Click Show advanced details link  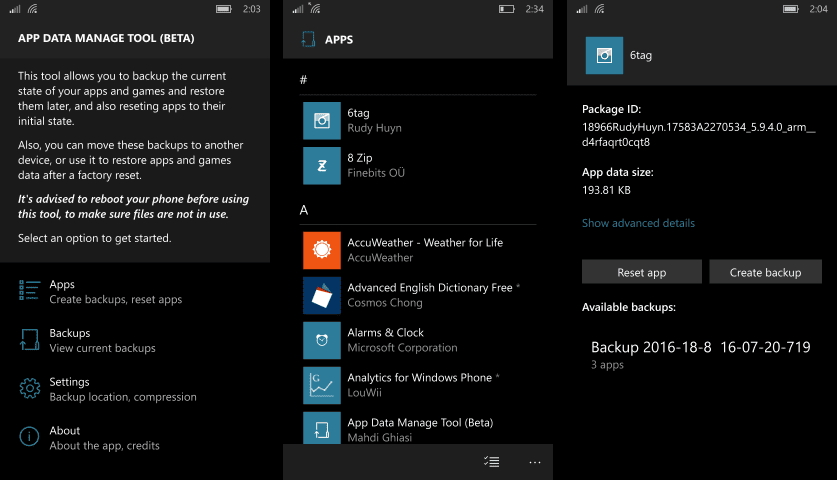(638, 223)
